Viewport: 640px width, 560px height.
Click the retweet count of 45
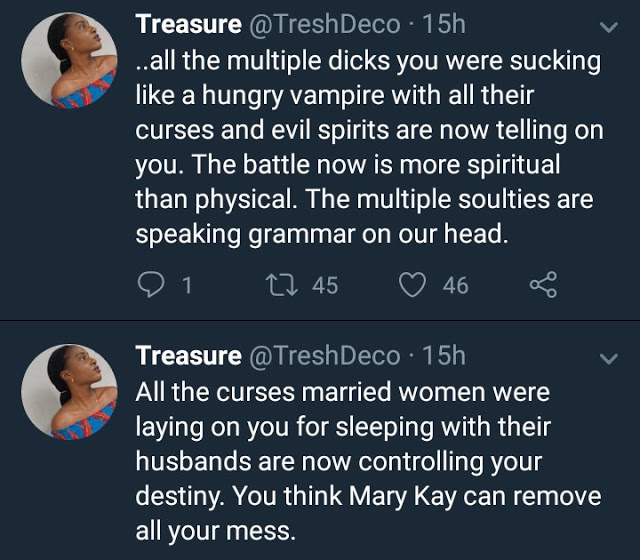coord(325,285)
